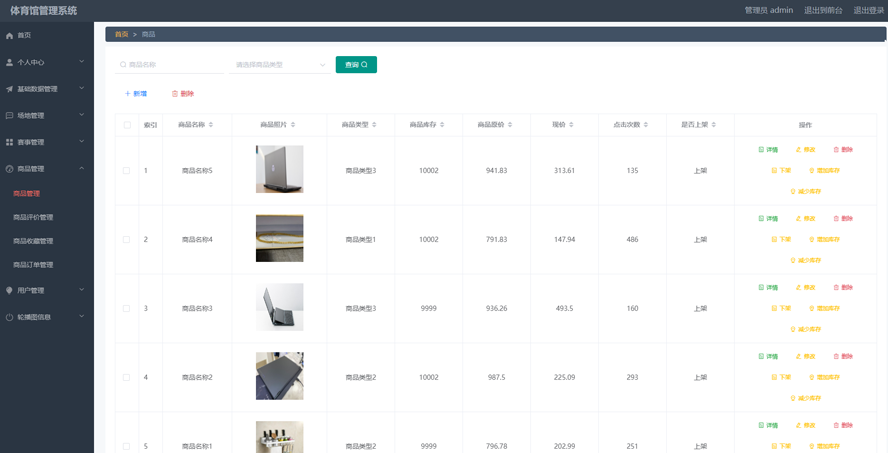Click the person icon for 个人中心
Viewport: 888px width, 453px height.
9,62
